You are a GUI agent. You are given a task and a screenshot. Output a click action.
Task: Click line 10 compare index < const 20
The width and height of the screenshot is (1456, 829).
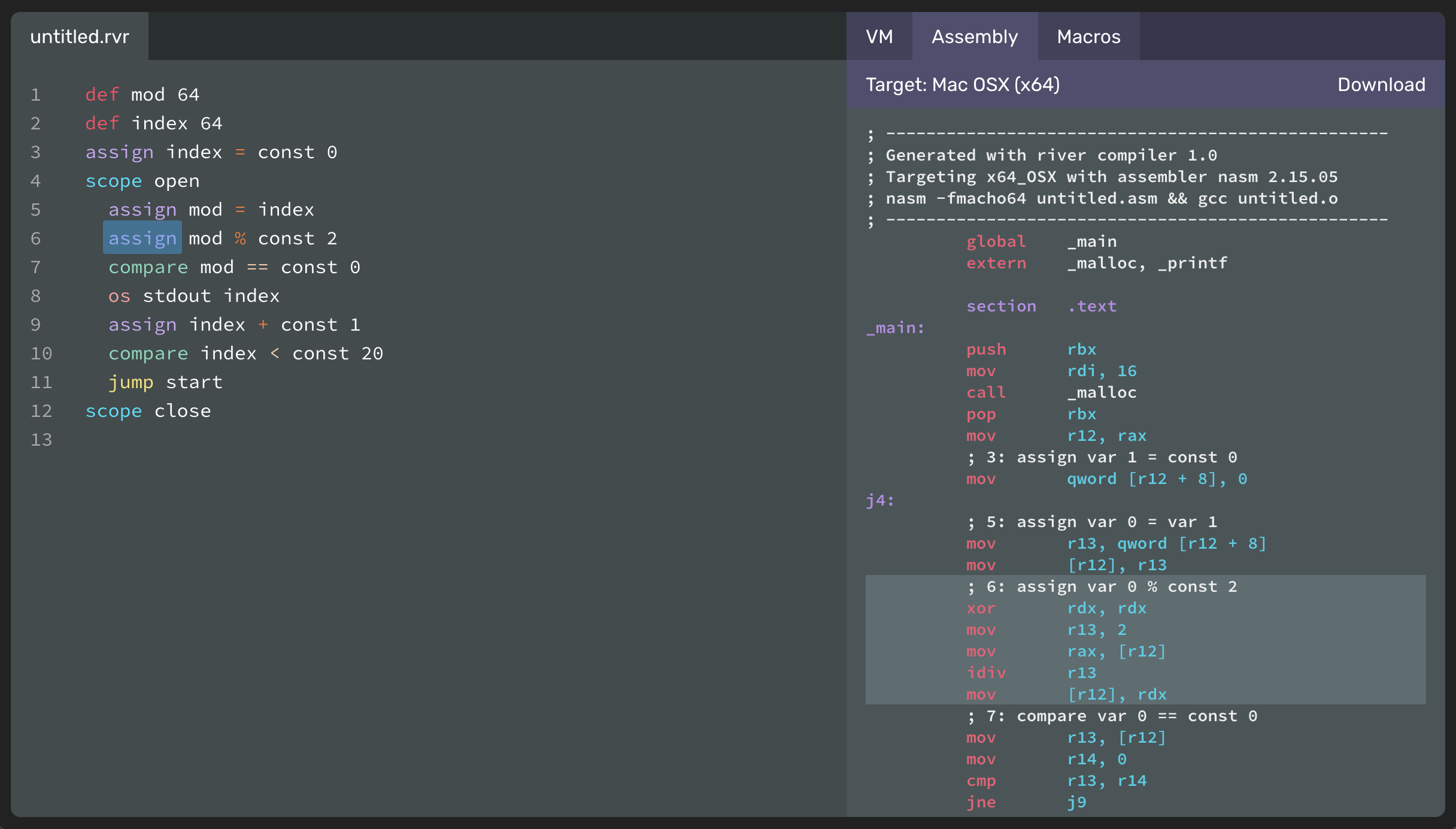[230, 353]
